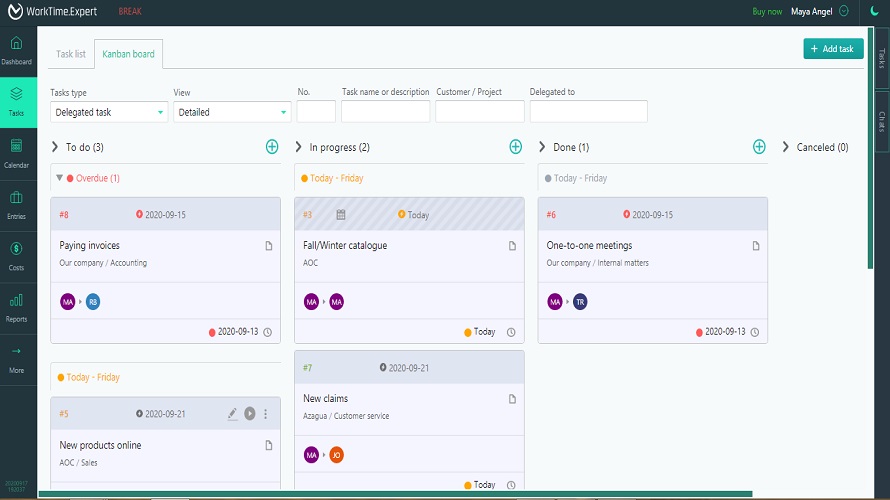Click the play icon on task #5
Viewport: 890px width, 500px height.
pos(249,414)
